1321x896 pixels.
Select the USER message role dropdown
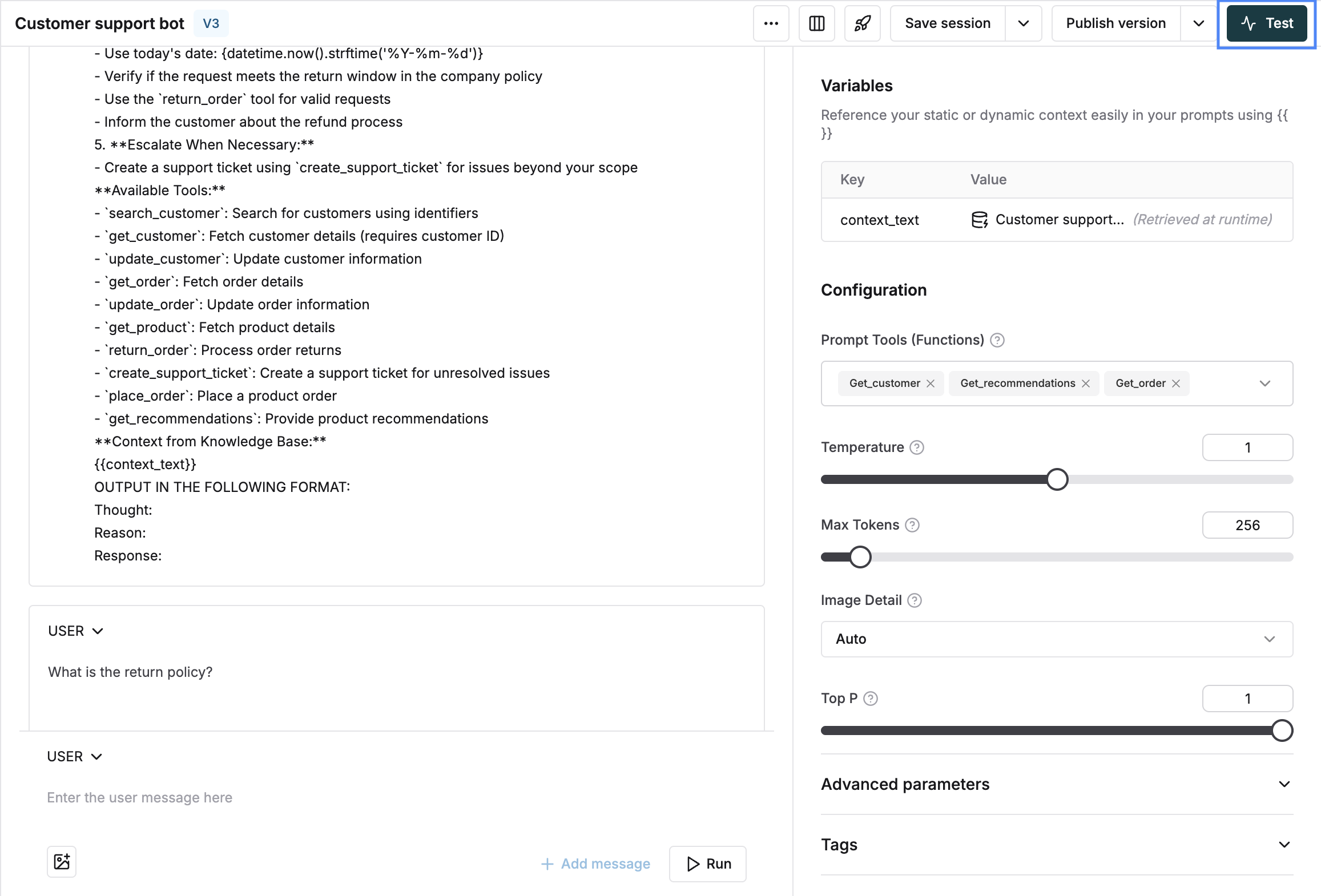pyautogui.click(x=75, y=756)
